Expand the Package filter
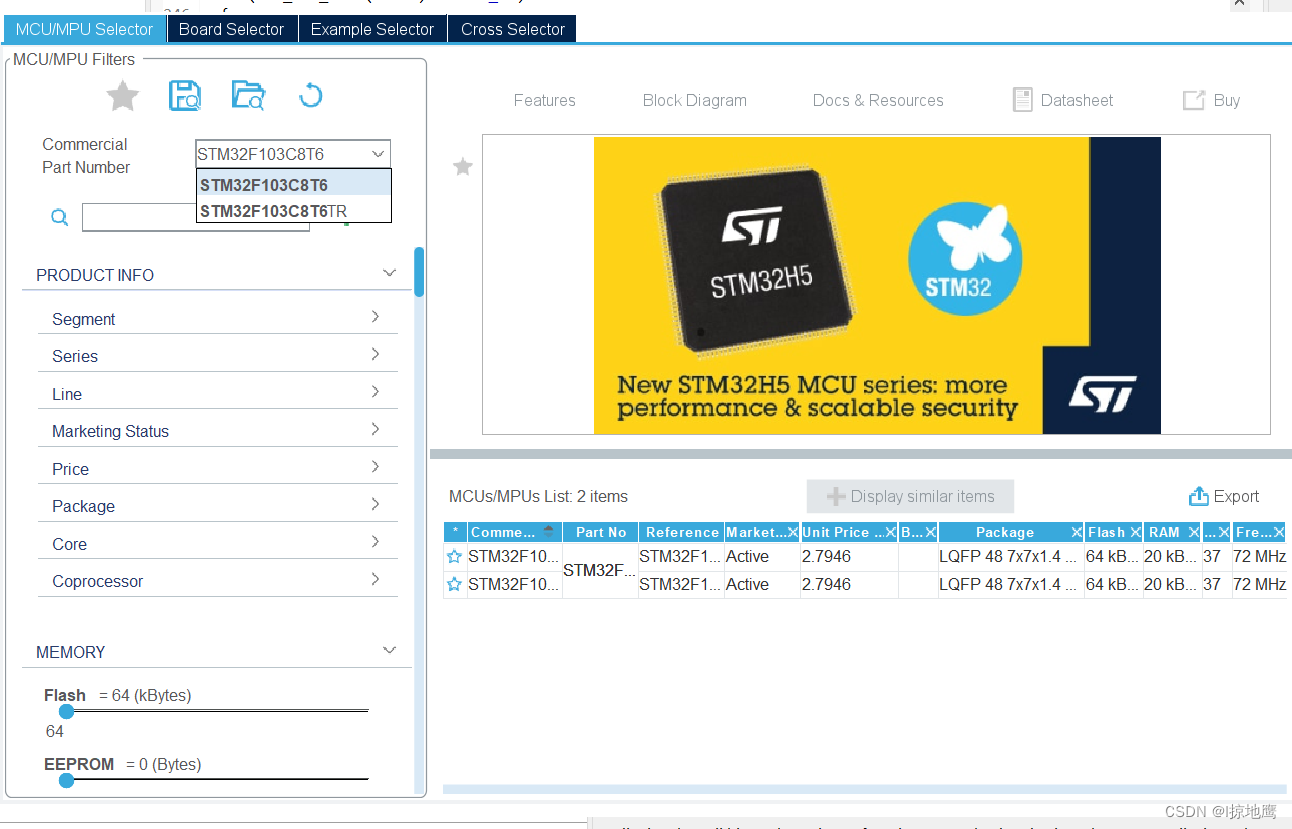Image resolution: width=1292 pixels, height=829 pixels. [x=375, y=504]
